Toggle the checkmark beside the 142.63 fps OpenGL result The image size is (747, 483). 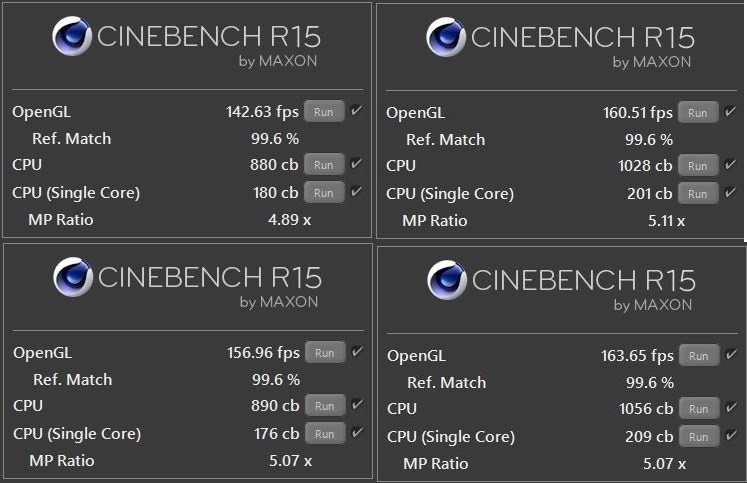[356, 111]
